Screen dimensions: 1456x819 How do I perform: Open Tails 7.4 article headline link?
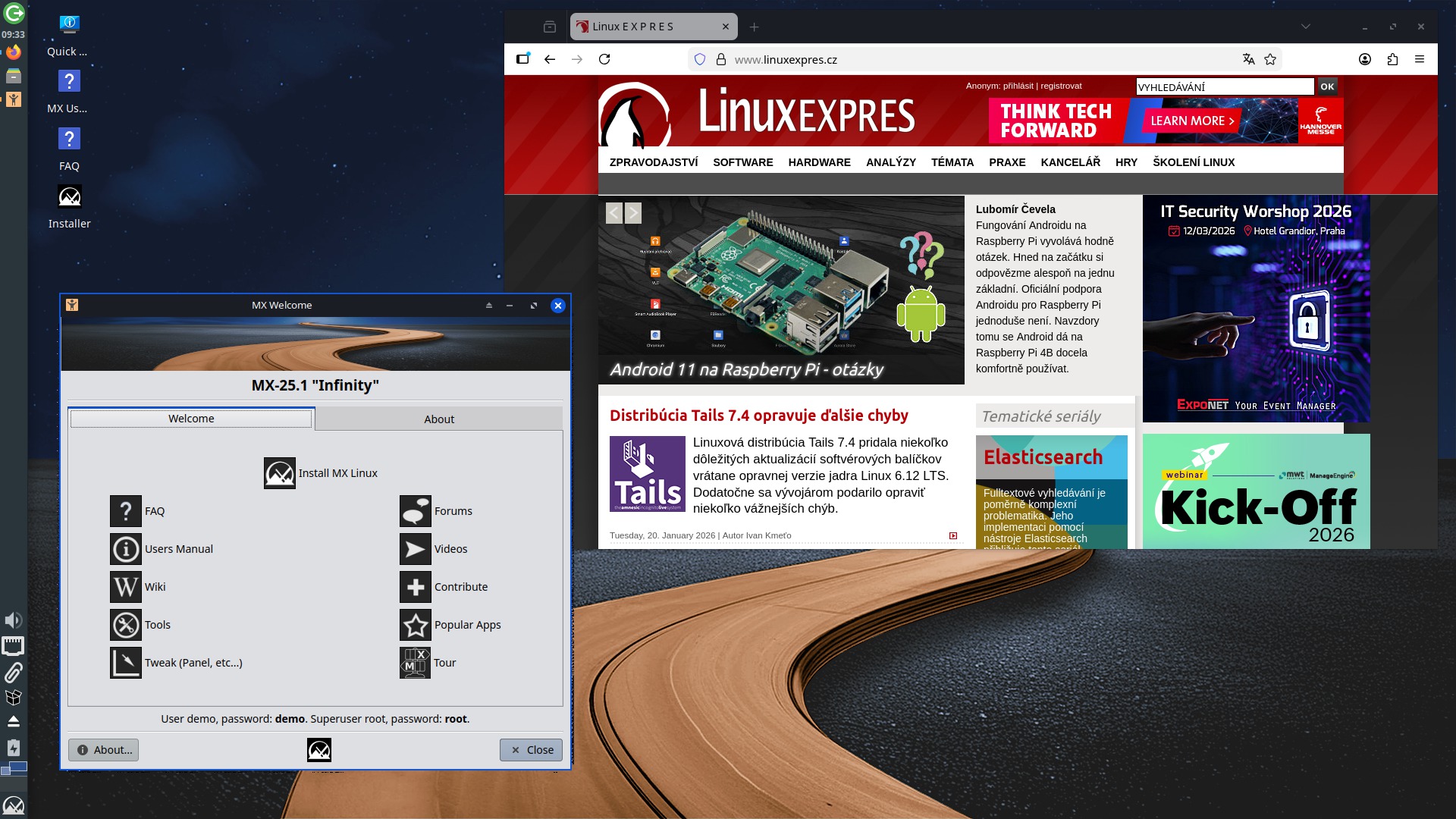758,416
